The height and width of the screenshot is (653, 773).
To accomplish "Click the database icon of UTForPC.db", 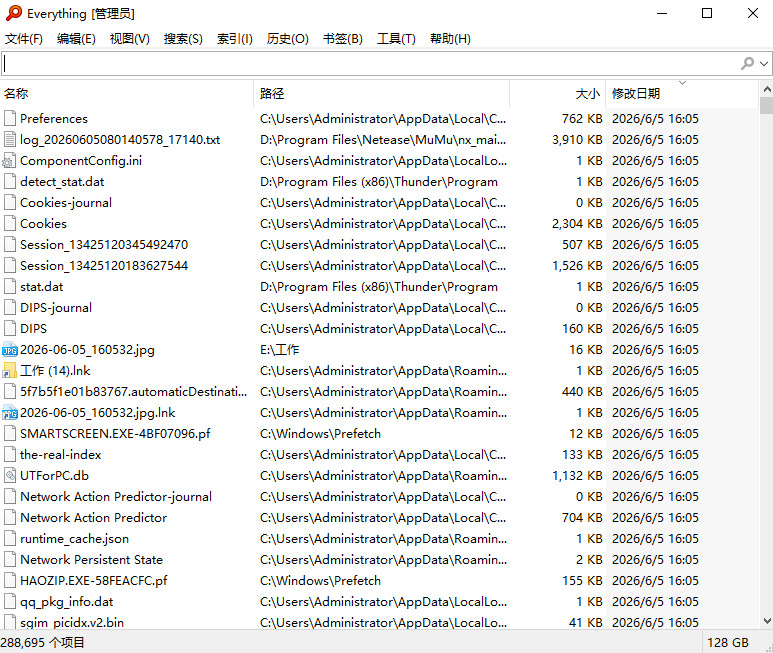I will click(10, 476).
